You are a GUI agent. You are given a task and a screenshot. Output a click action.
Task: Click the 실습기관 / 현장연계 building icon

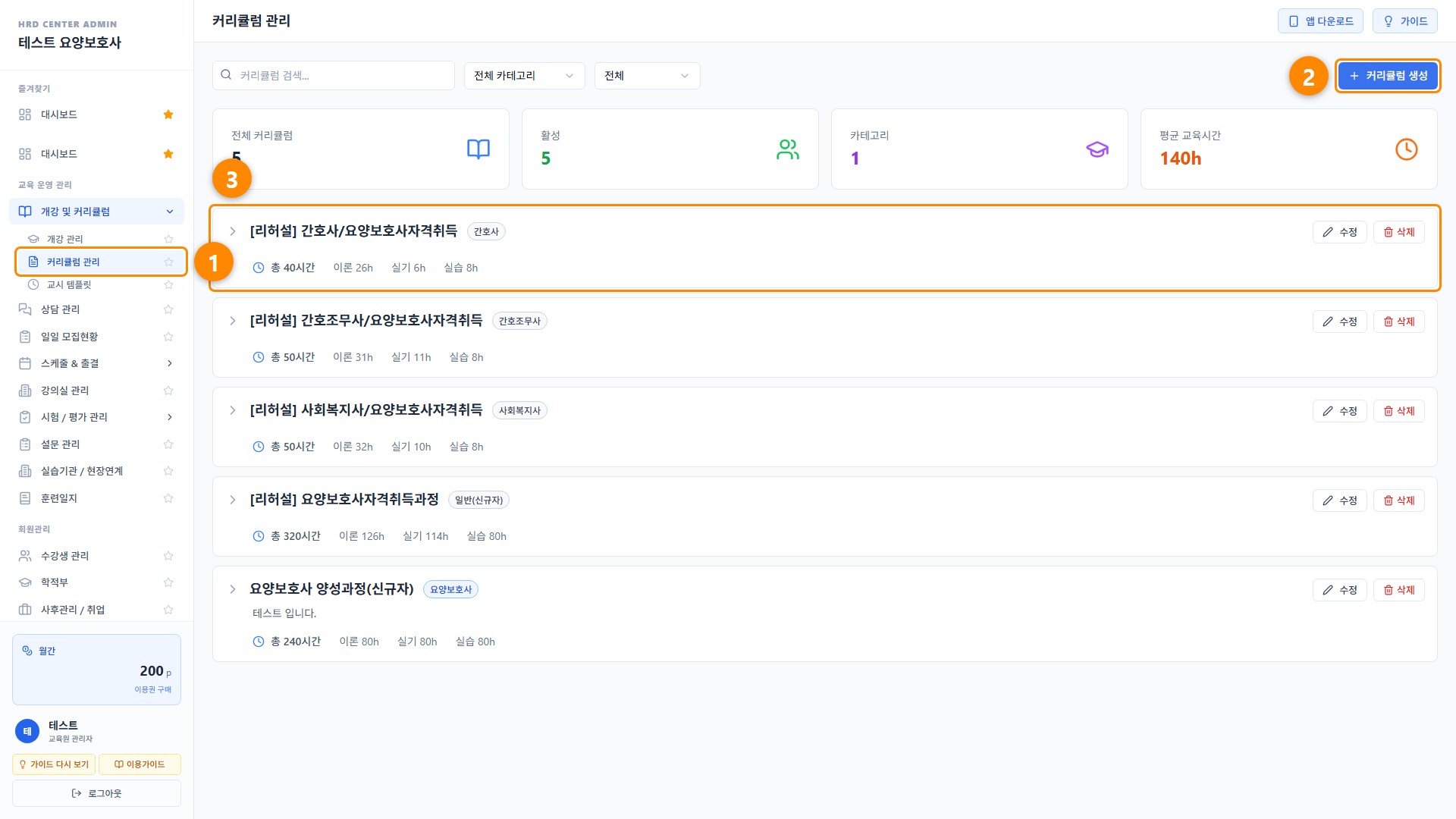tap(25, 471)
